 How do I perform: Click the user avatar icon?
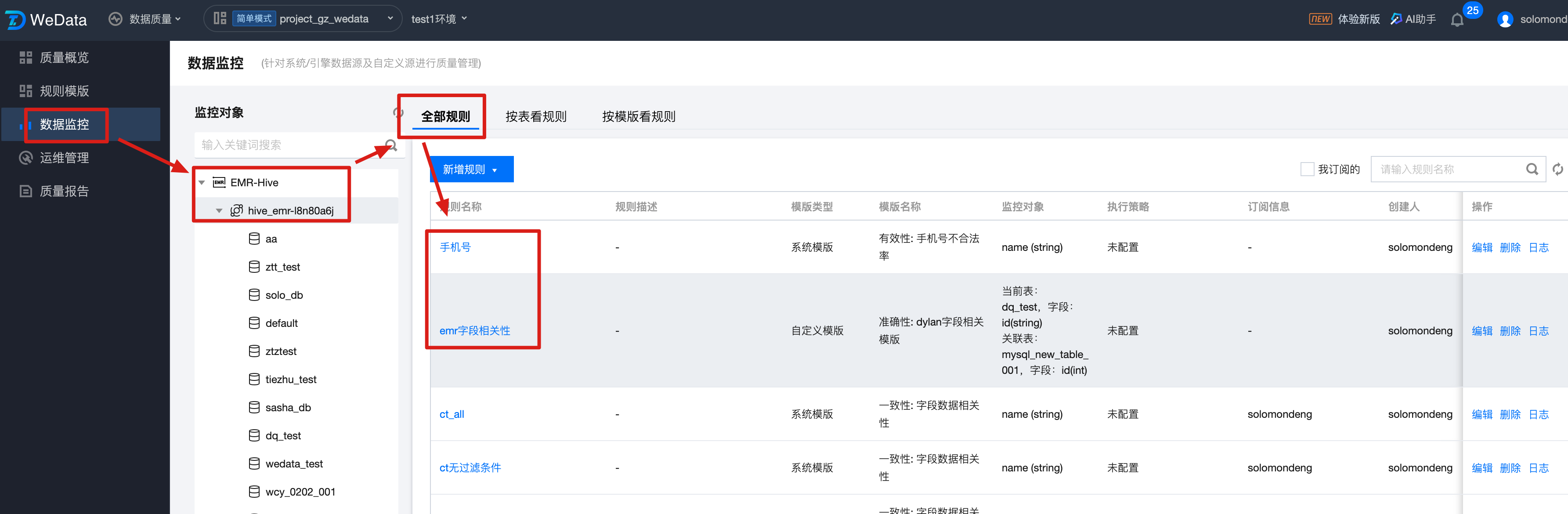(x=1505, y=19)
